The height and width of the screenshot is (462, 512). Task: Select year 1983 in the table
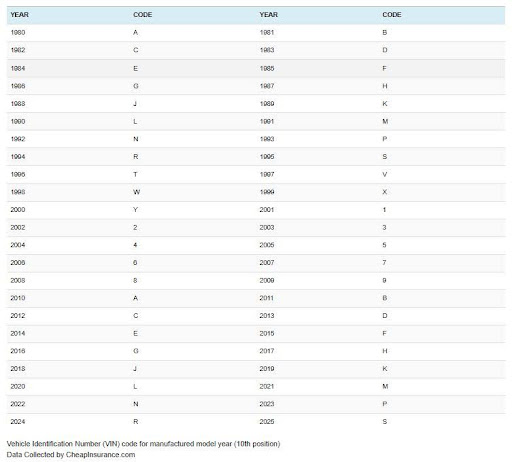click(x=267, y=50)
